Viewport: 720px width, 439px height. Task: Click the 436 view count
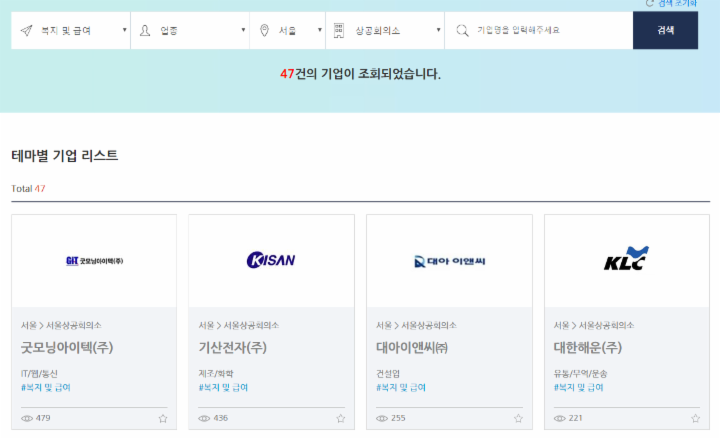click(221, 418)
